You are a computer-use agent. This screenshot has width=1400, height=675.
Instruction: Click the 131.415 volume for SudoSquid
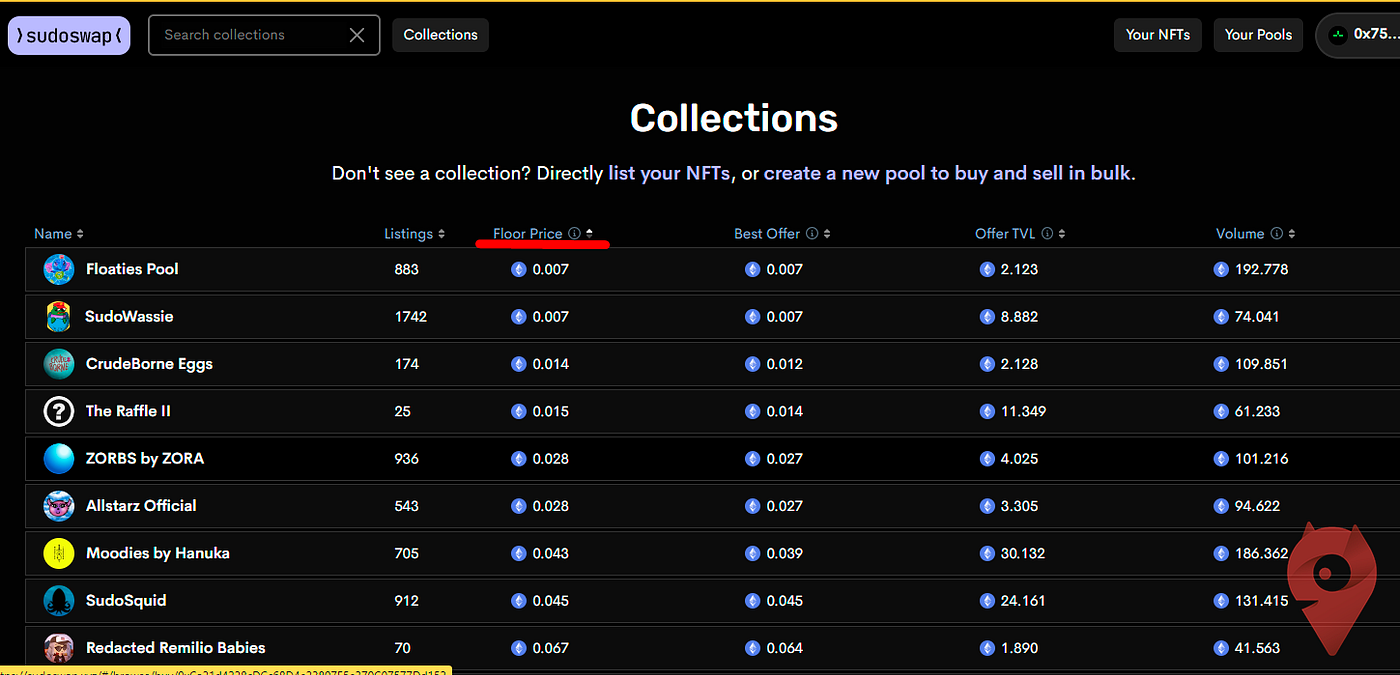tap(1262, 601)
